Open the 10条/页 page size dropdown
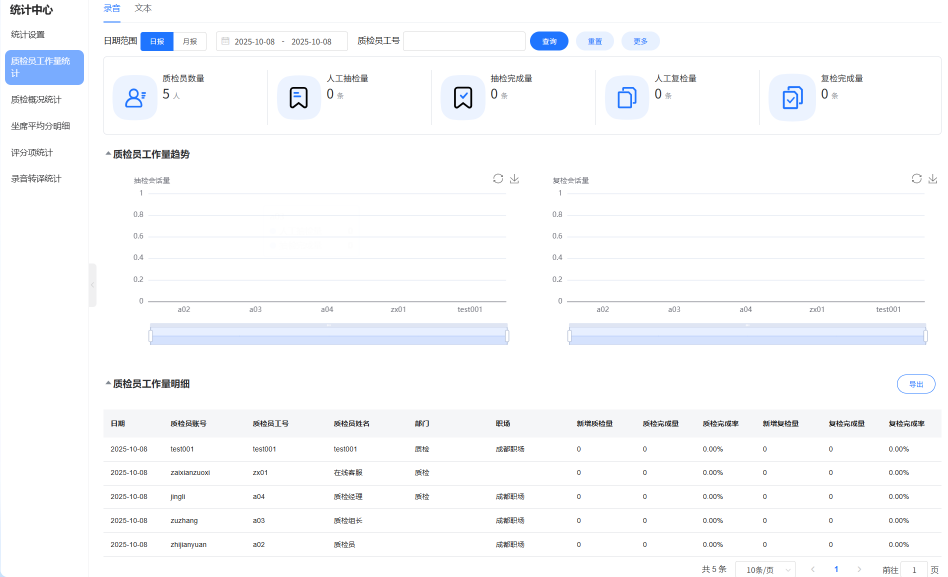This screenshot has height=577, width=948. pos(765,570)
